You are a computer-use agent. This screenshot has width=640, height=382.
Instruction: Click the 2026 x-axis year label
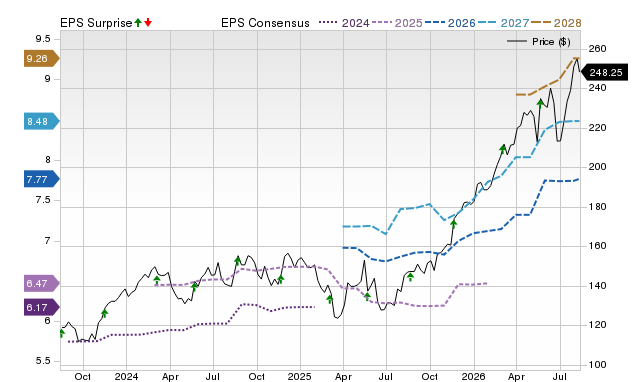point(473,376)
